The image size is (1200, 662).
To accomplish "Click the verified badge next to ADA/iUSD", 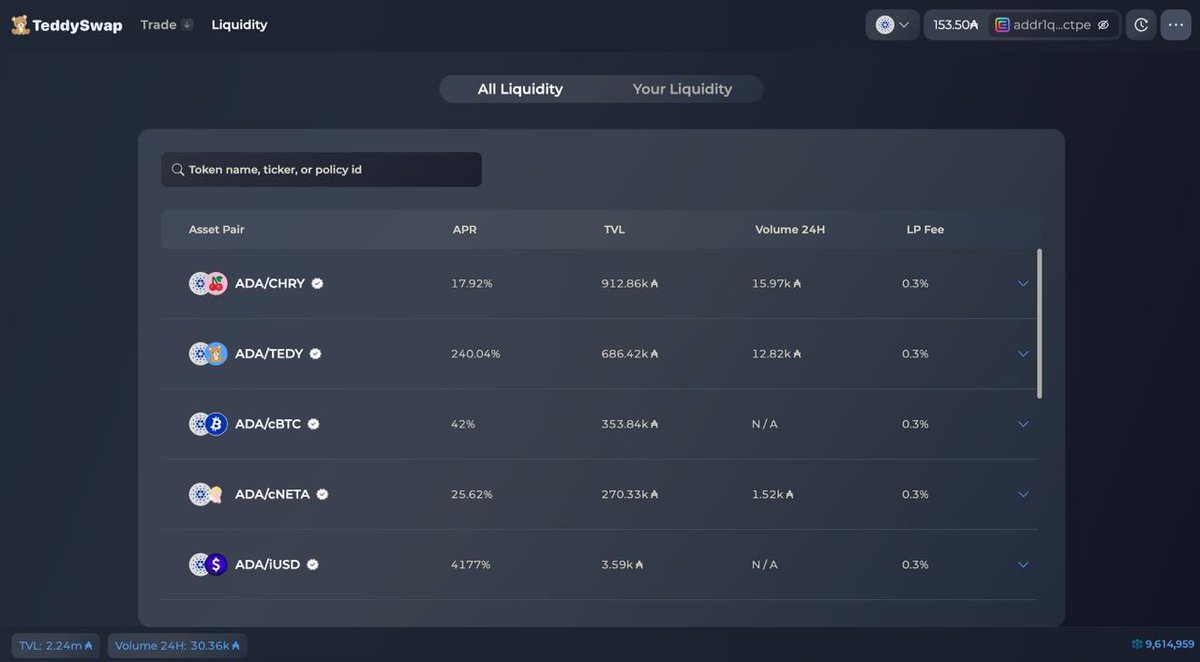I will point(312,565).
